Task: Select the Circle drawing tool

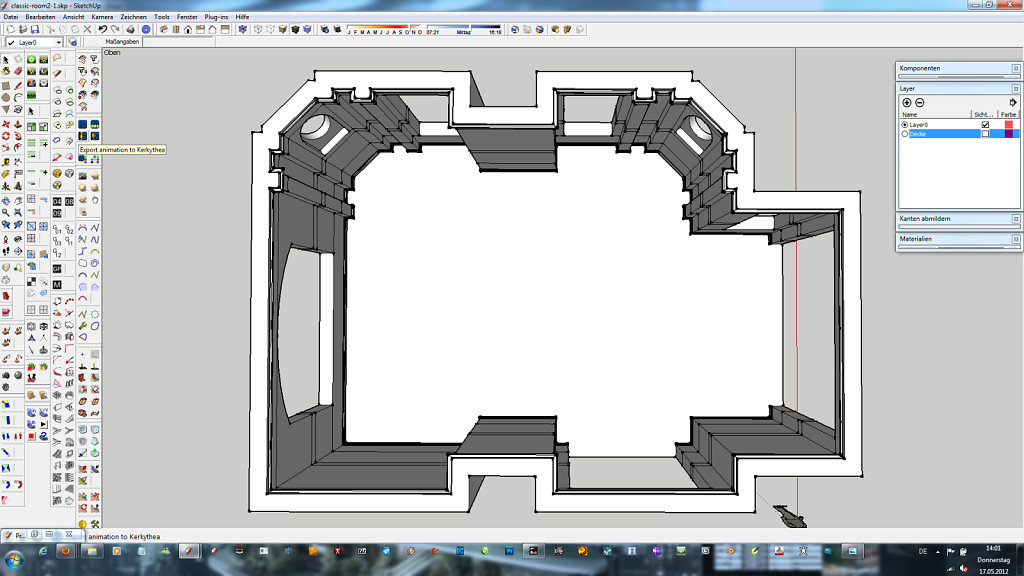Action: (6, 97)
